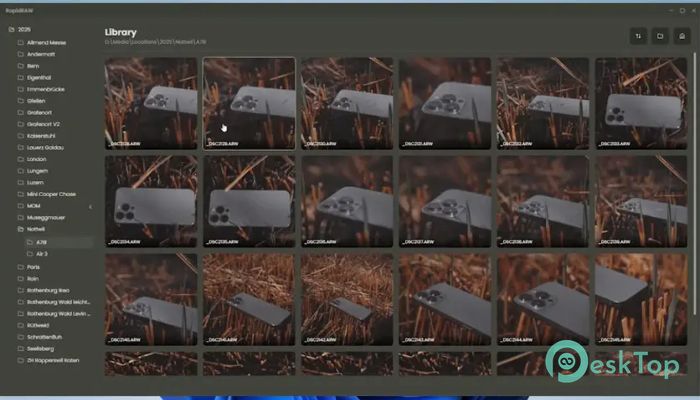Open the ZH Rapperswil Raten folder
The width and height of the screenshot is (700, 400).
[x=53, y=360]
